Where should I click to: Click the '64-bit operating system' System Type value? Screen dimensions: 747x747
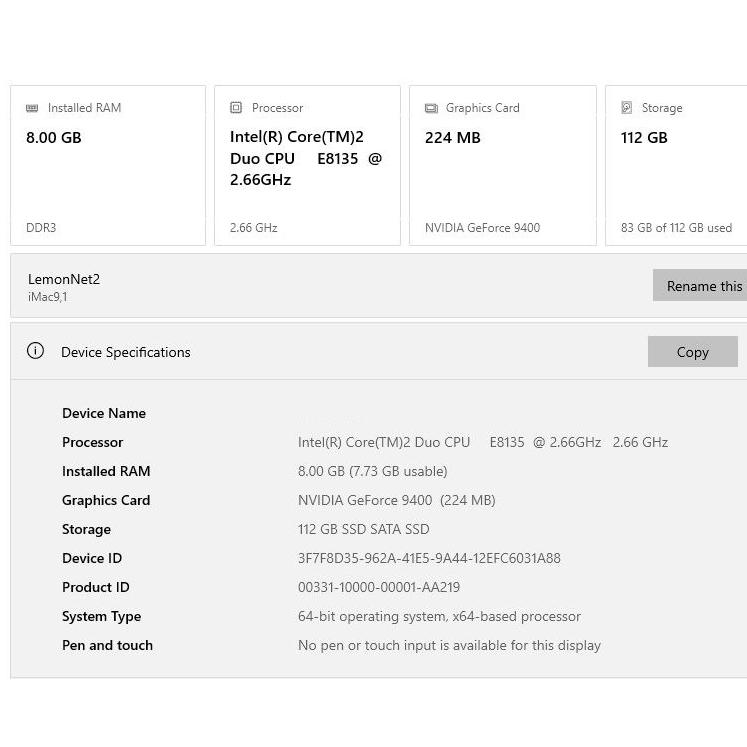pos(439,616)
